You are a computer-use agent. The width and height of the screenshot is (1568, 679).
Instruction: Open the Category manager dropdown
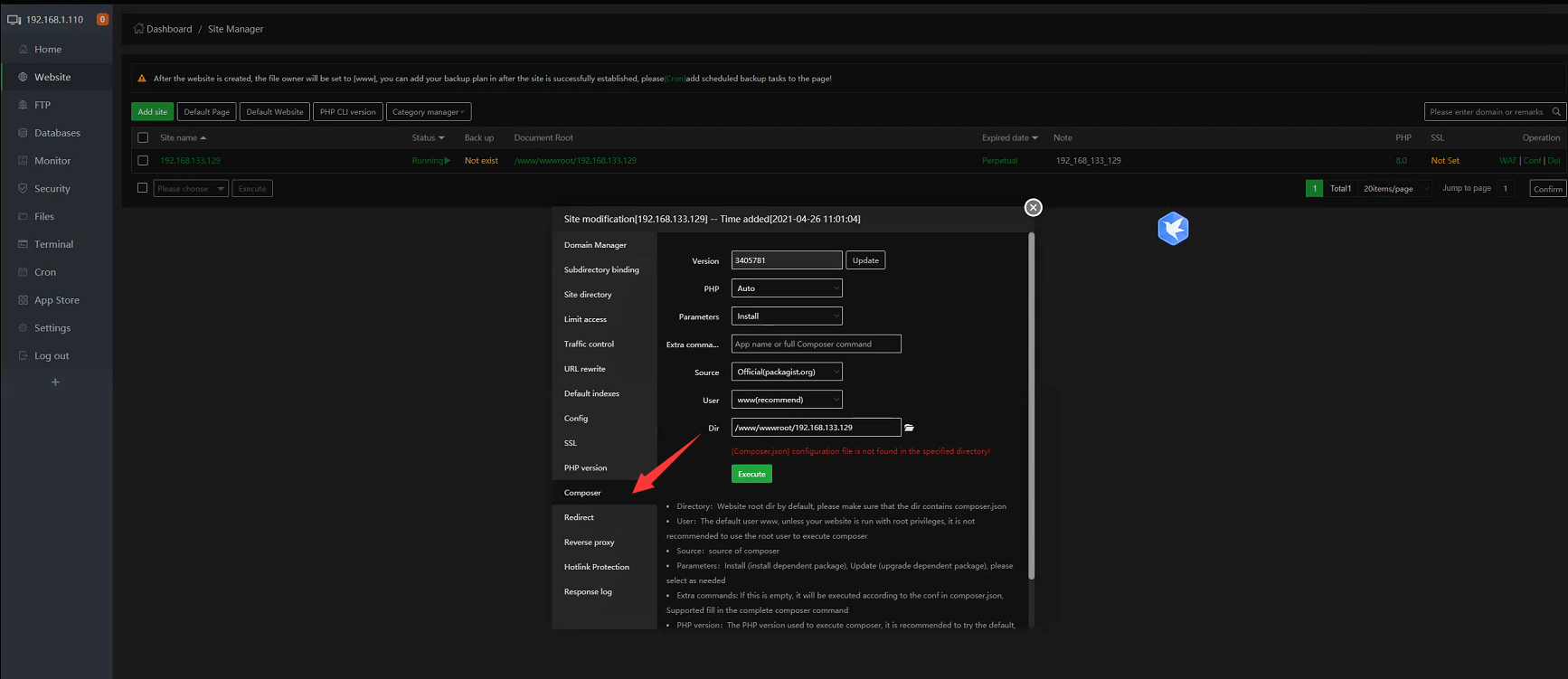pyautogui.click(x=428, y=112)
